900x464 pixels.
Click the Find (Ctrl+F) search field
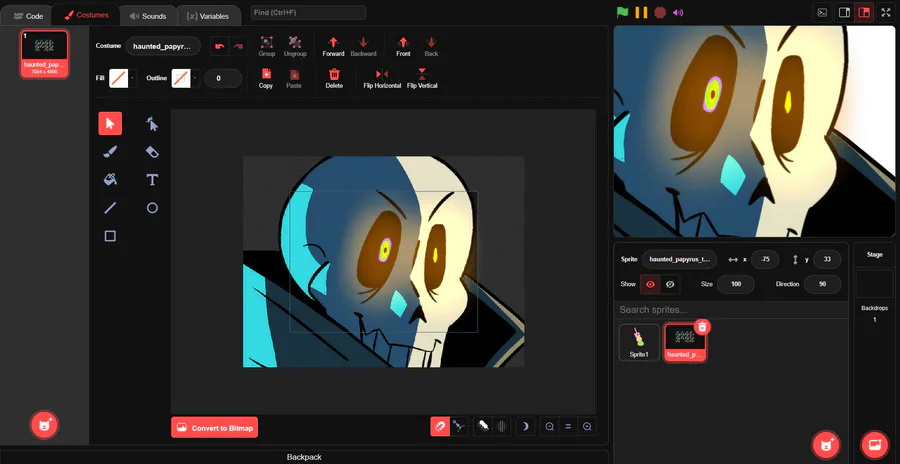click(308, 13)
